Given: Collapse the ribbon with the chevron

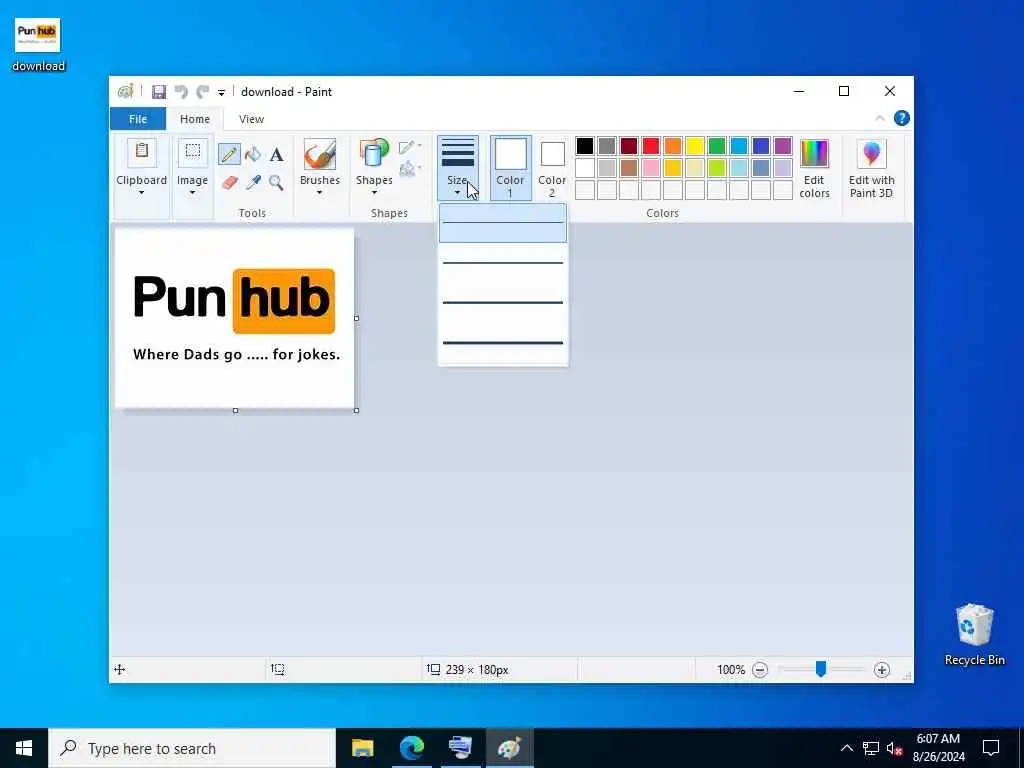Looking at the screenshot, I should pyautogui.click(x=879, y=118).
